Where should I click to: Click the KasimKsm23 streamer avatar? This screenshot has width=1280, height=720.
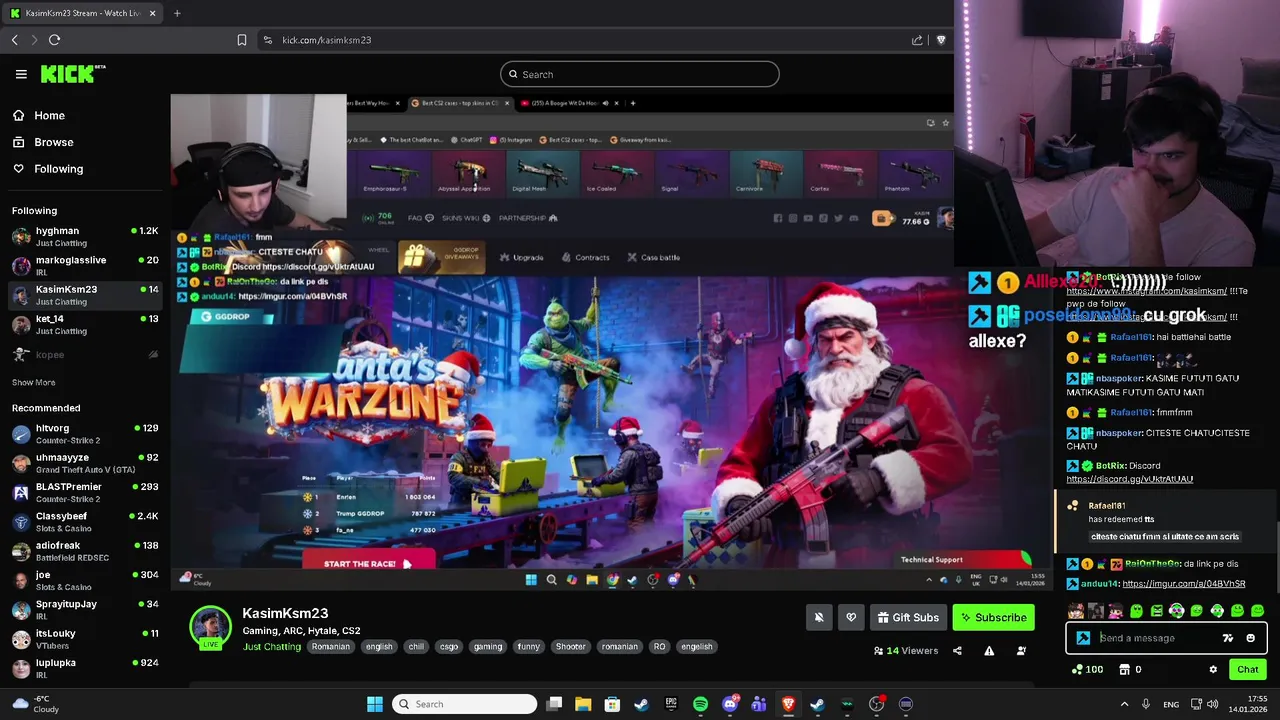coord(210,627)
